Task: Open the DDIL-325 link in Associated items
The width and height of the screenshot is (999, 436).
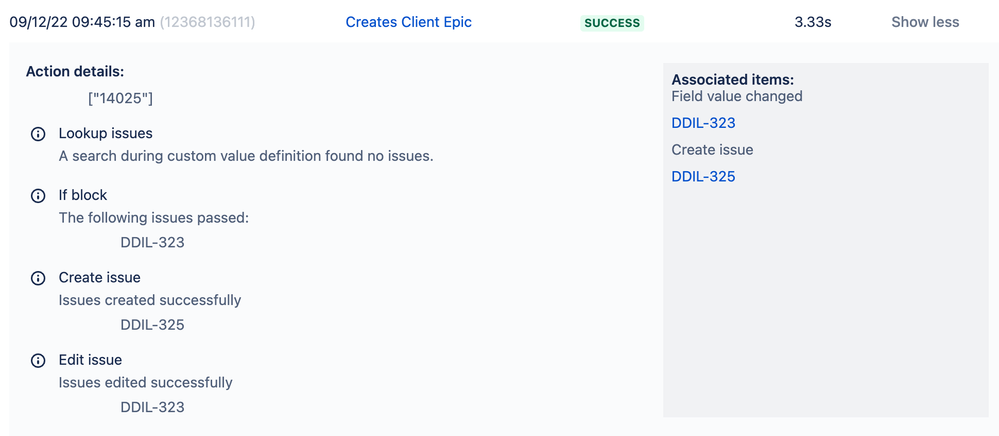Action: pyautogui.click(x=703, y=177)
